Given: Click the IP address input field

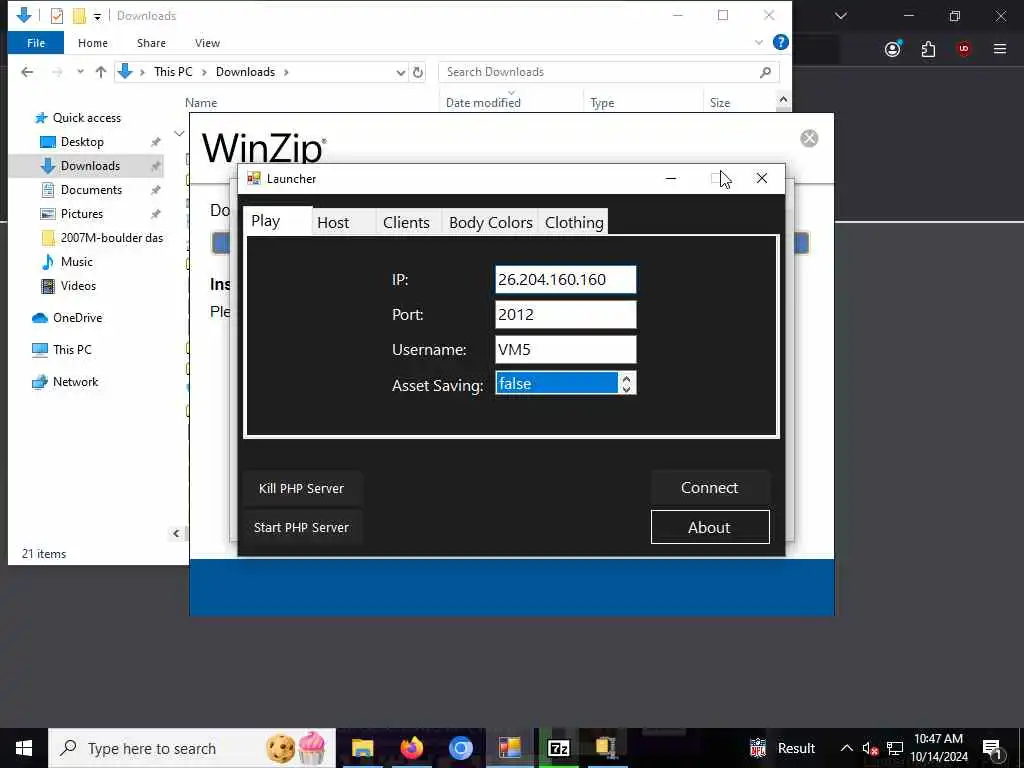Looking at the screenshot, I should click(x=566, y=280).
